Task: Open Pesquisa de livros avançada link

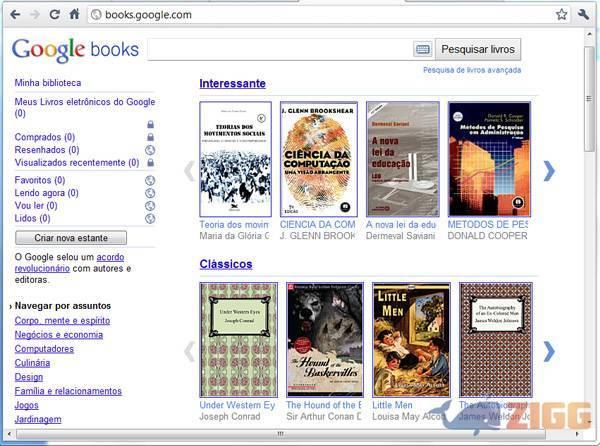Action: [471, 70]
